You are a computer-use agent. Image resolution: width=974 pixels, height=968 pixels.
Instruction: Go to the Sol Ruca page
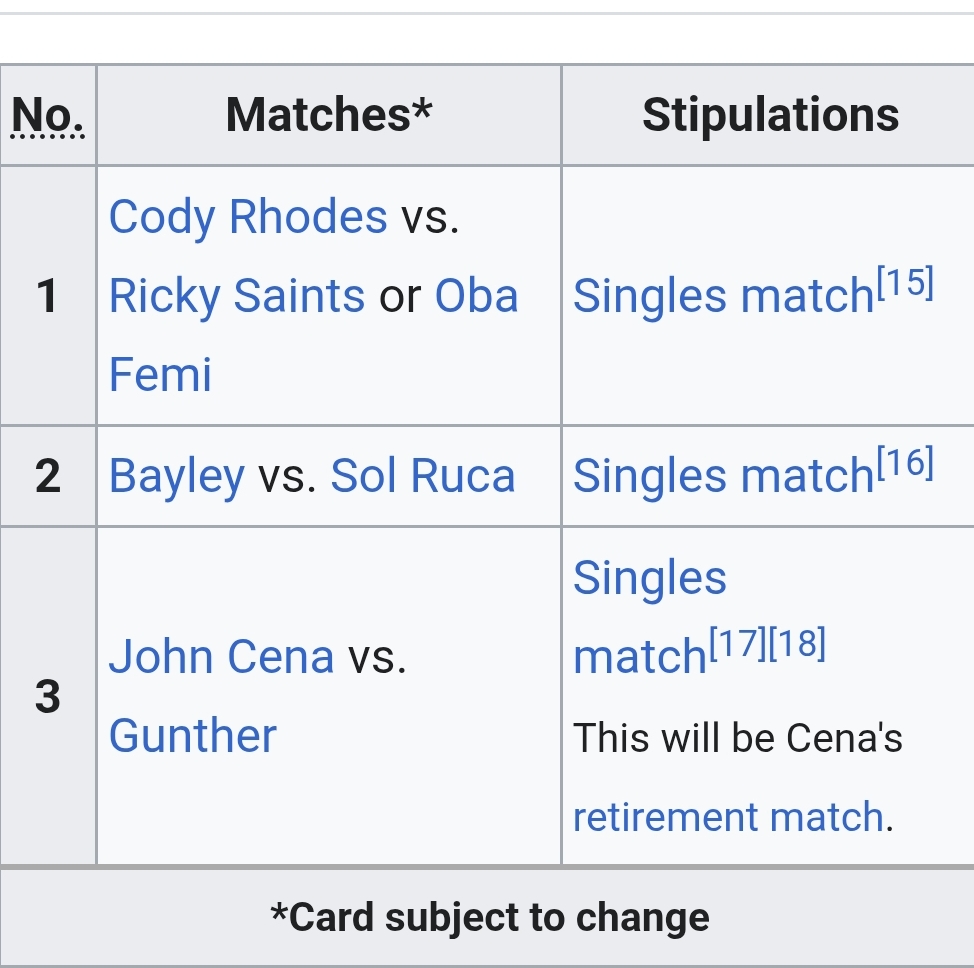click(422, 476)
